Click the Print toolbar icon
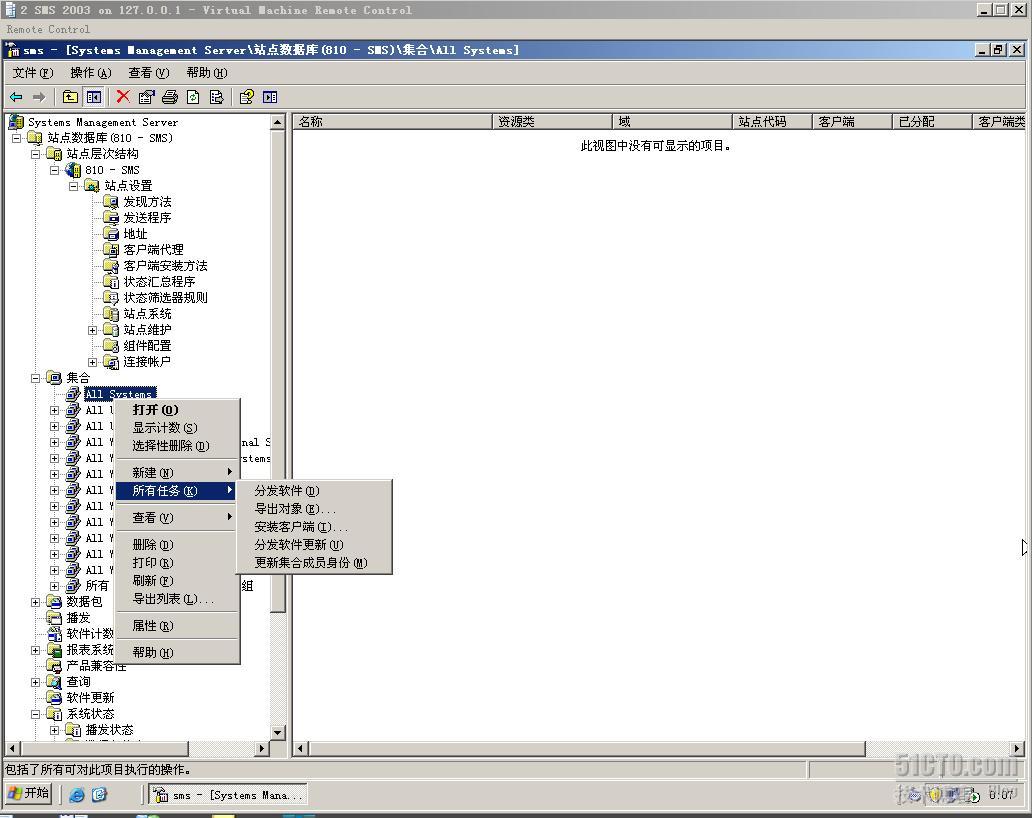1032x818 pixels. tap(170, 97)
